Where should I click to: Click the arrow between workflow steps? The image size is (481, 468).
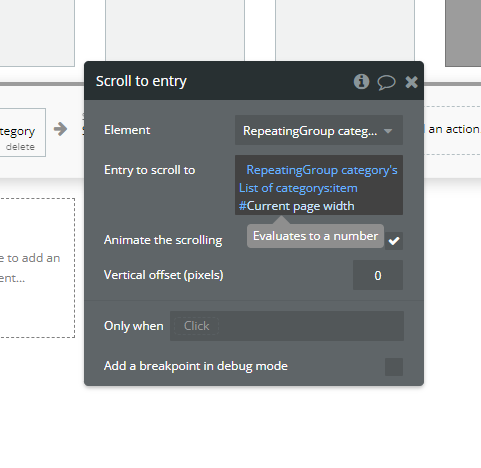click(60, 129)
